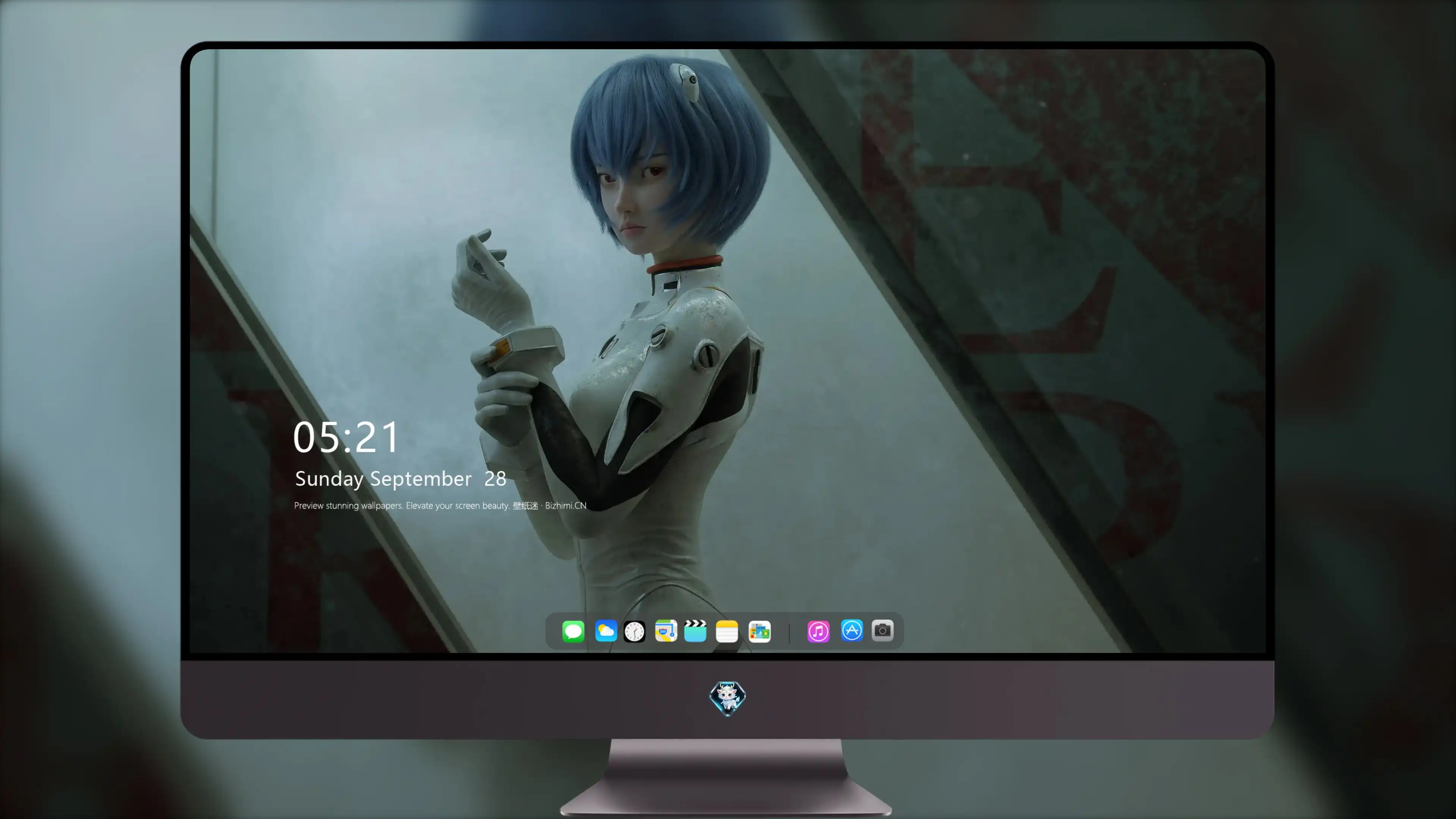This screenshot has width=1456, height=819.
Task: Open the Photos collage app icon
Action: point(759,631)
